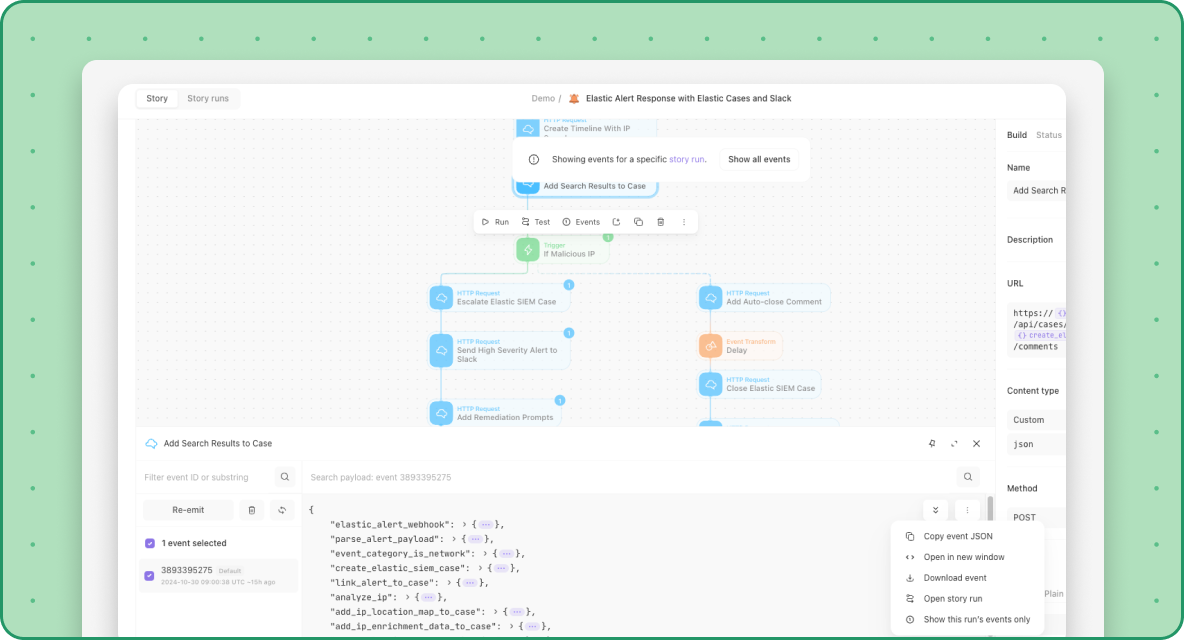Click the payload search magnifier icon
Image resolution: width=1184 pixels, height=640 pixels.
point(968,477)
